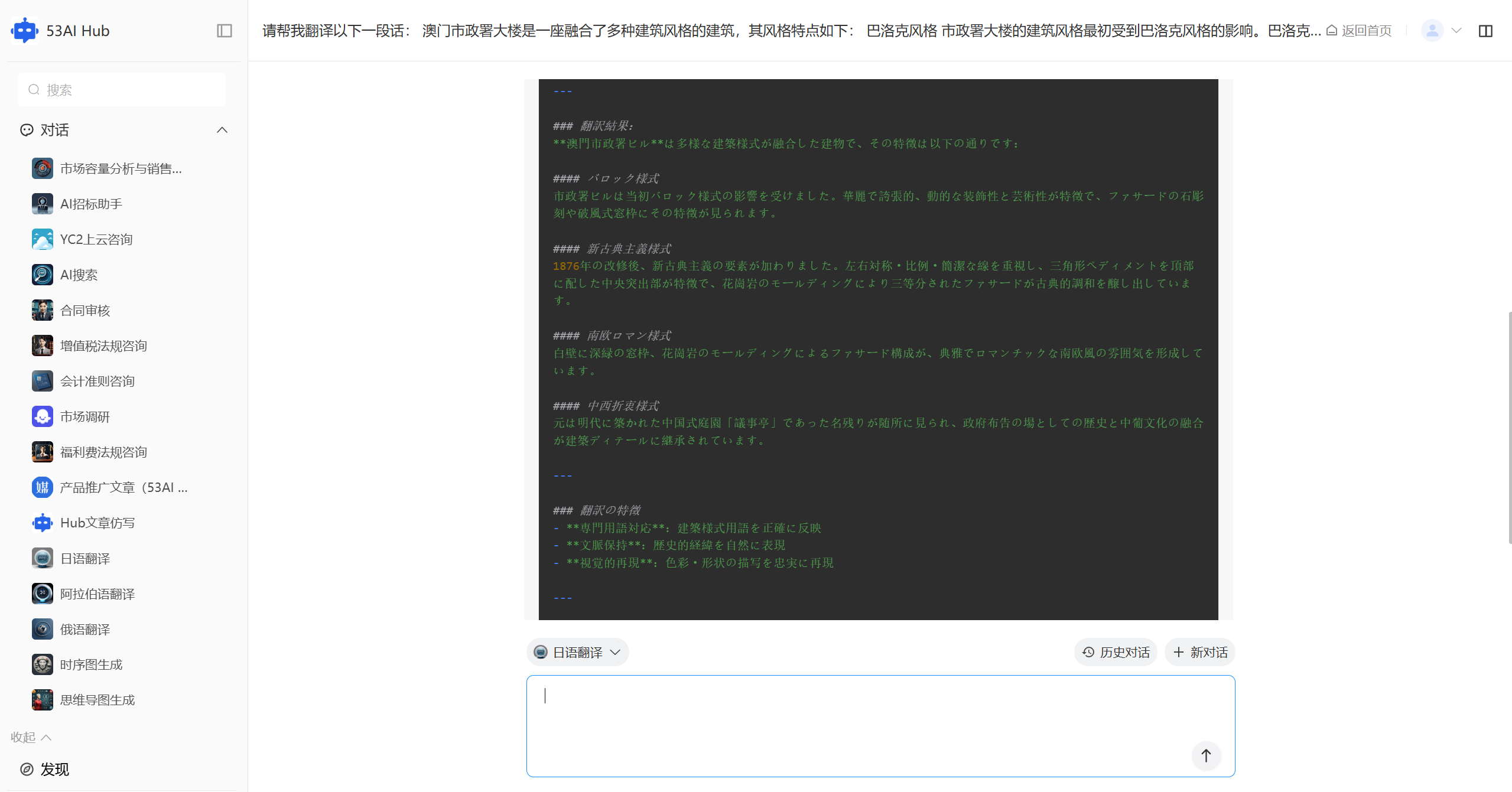Image resolution: width=1512 pixels, height=792 pixels.
Task: Open the 发现 section
Action: tap(54, 769)
